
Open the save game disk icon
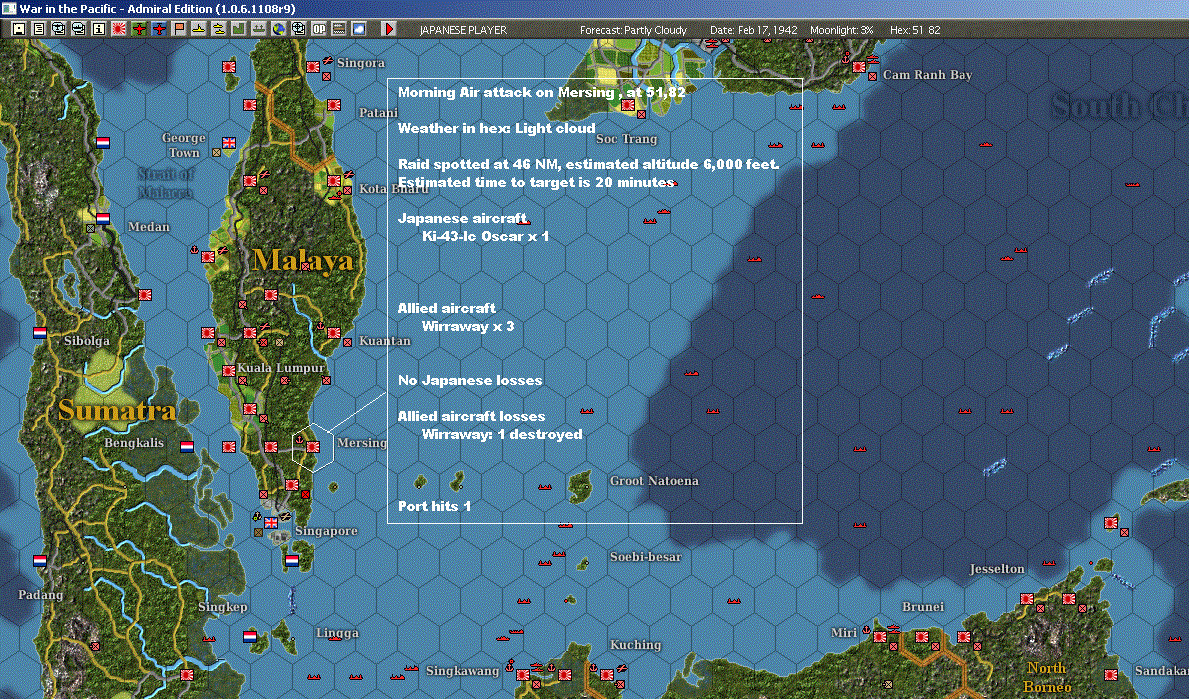[x=19, y=29]
